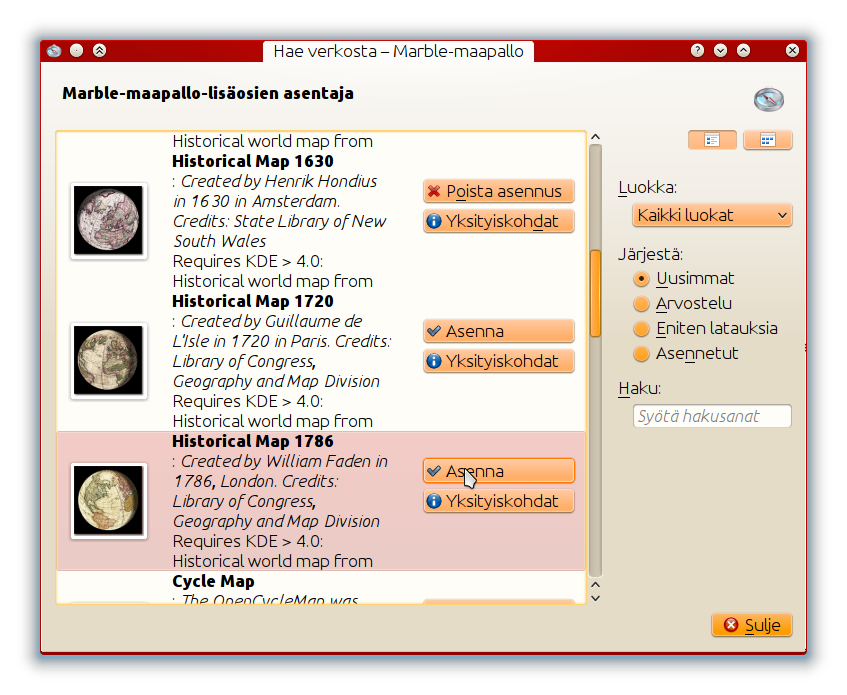Image resolution: width=847 pixels, height=695 pixels.
Task: Click the Historical Map 1786 title
Action: pos(253,441)
